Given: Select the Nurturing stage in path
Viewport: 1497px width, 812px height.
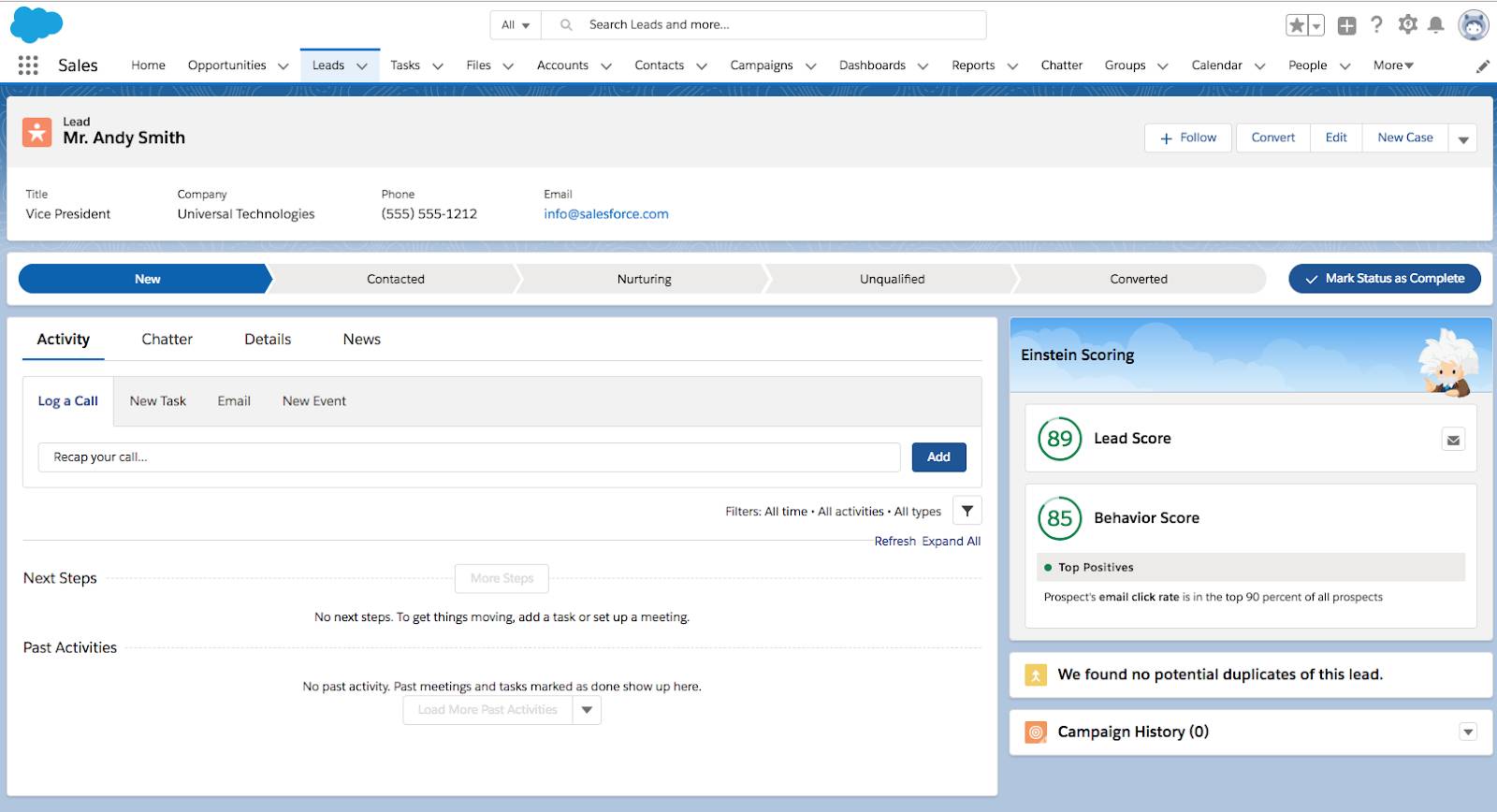Looking at the screenshot, I should [645, 279].
